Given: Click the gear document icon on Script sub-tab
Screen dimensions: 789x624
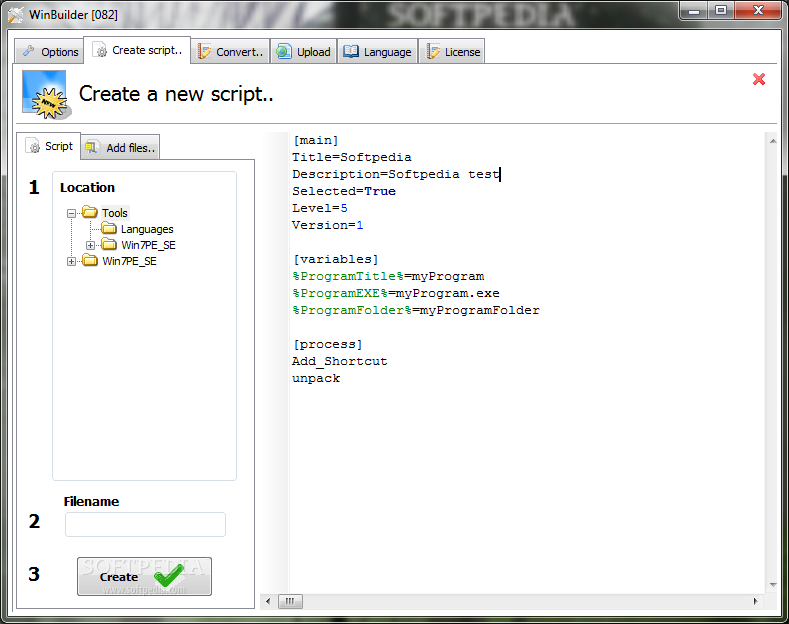Looking at the screenshot, I should [x=34, y=146].
